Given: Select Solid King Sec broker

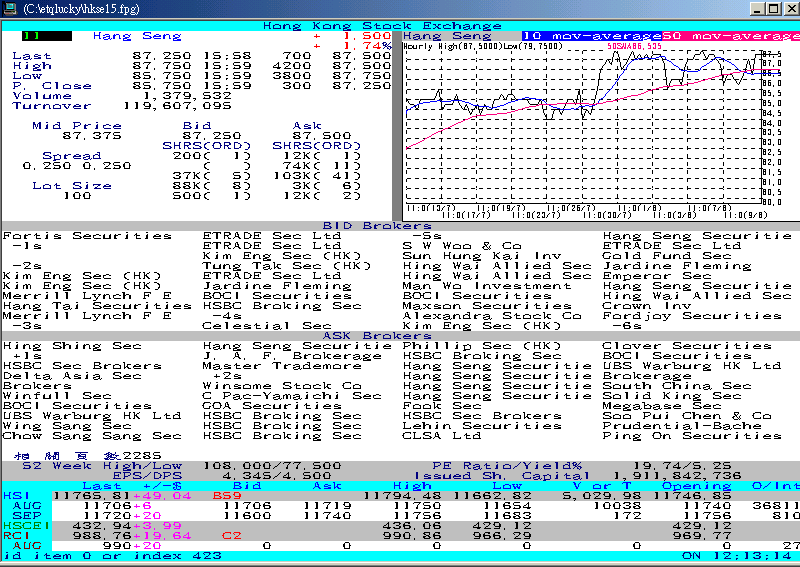Looking at the screenshot, I should (x=672, y=396).
